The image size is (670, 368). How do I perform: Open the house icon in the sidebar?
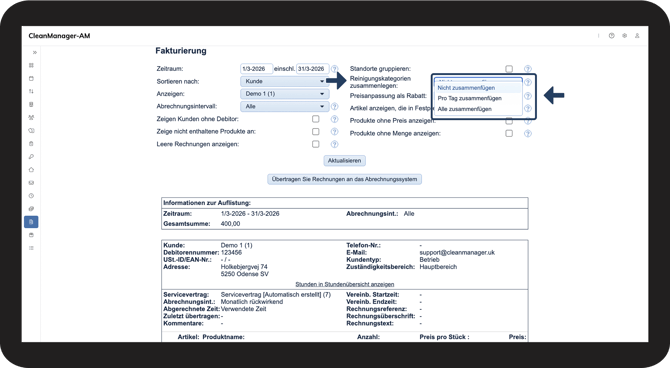[x=31, y=170]
